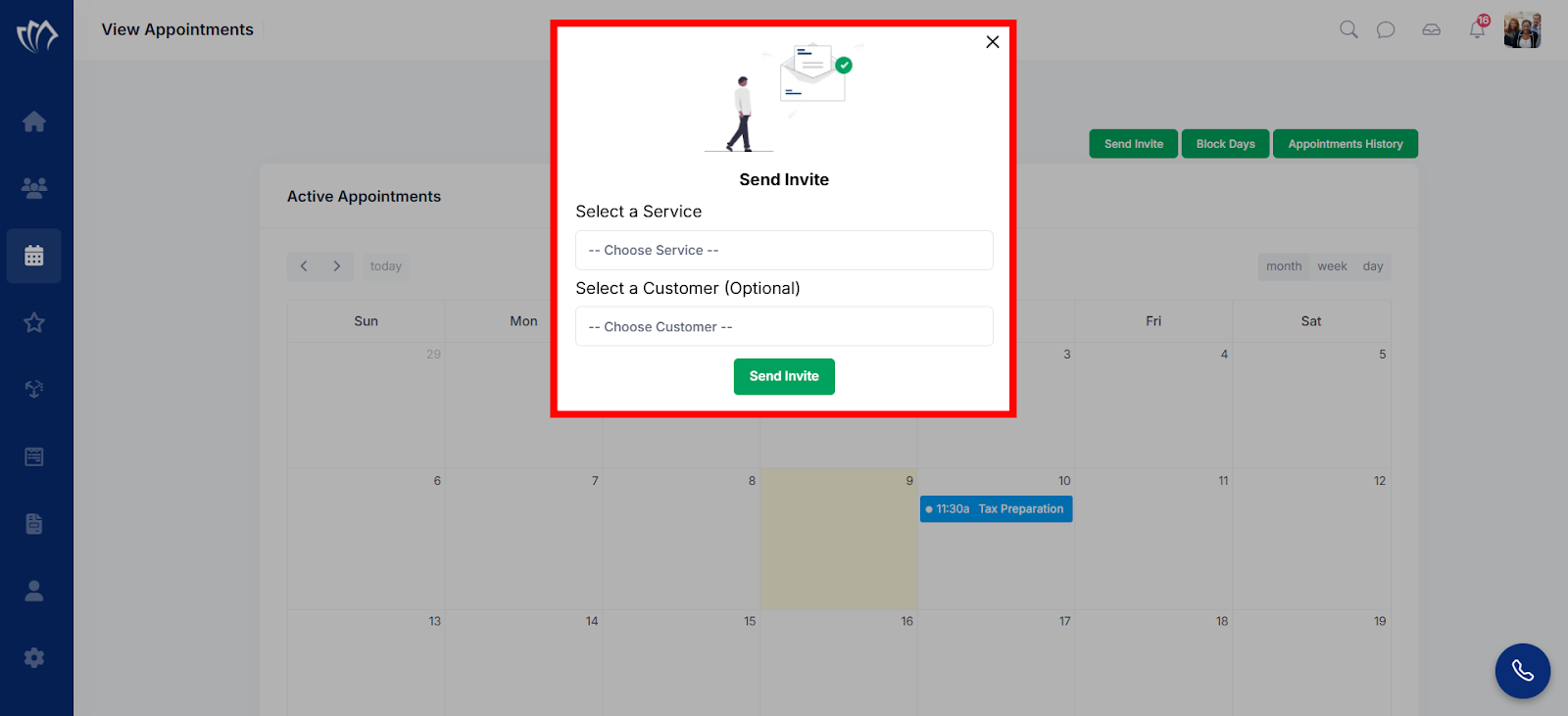The height and width of the screenshot is (716, 1568).
Task: Click the Block Days button
Action: (x=1226, y=144)
